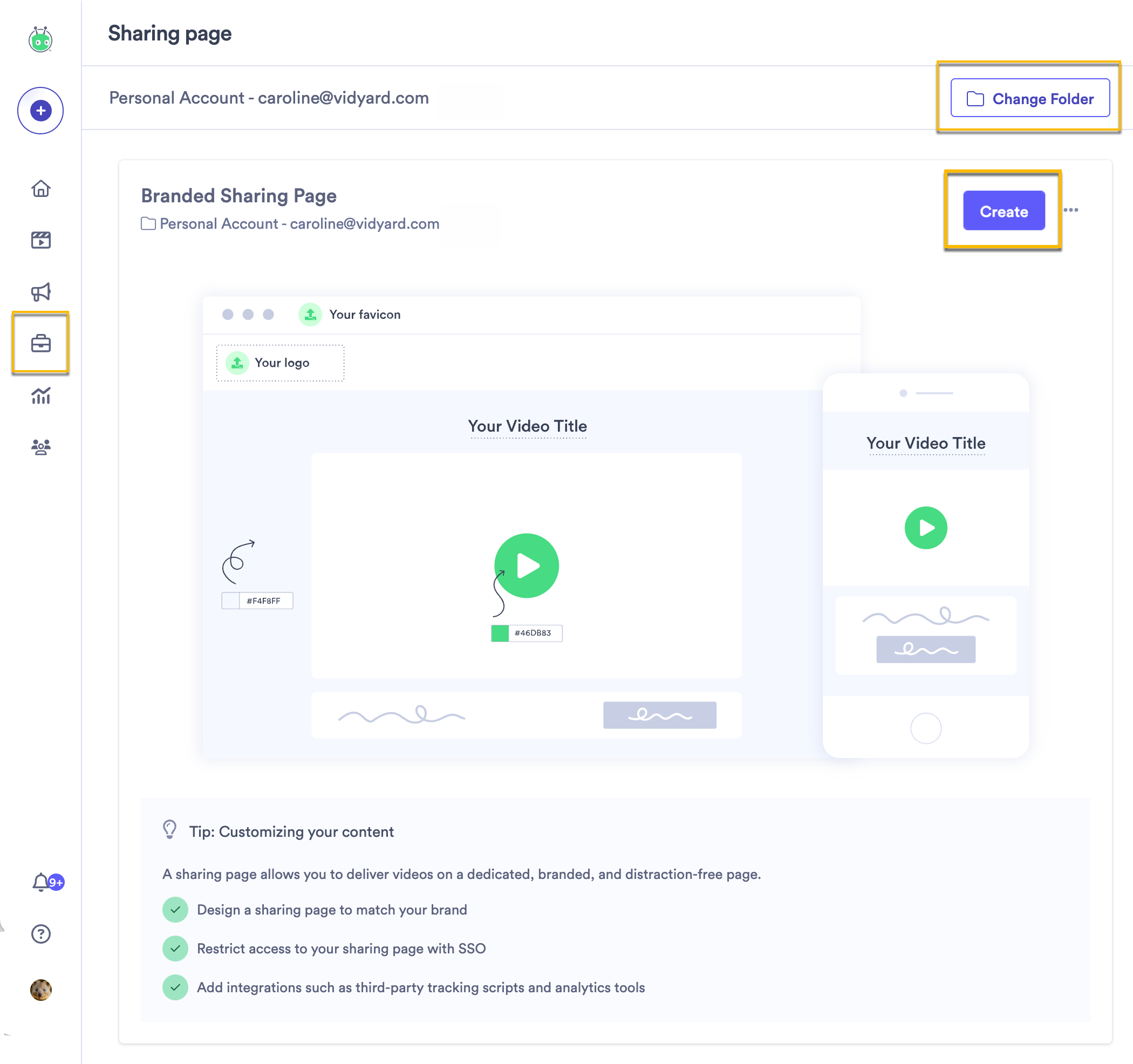Click the Create button
Screen dimensions: 1133x1064
pos(1003,211)
